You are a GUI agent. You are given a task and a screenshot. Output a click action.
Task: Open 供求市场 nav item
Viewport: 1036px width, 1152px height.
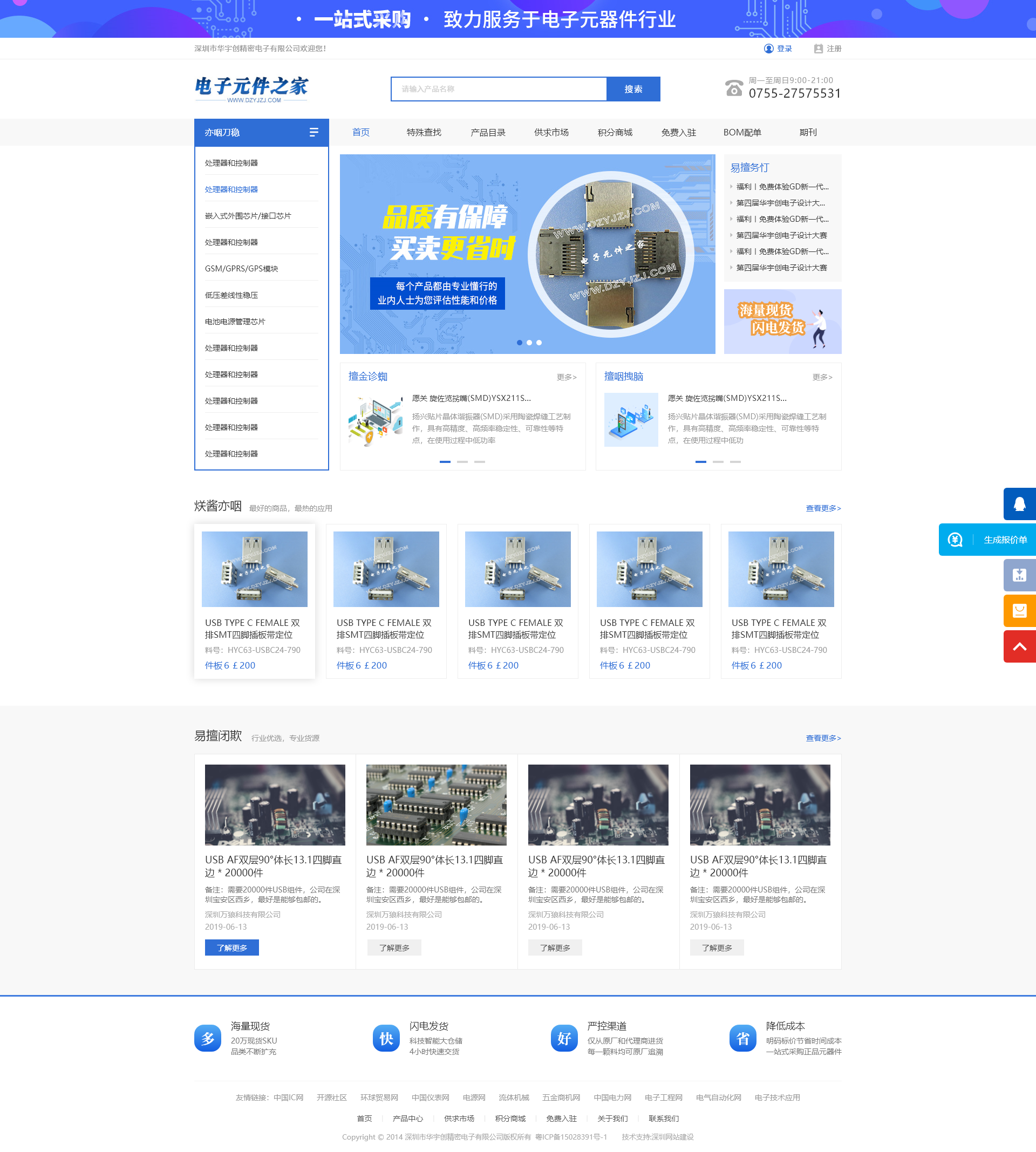point(551,132)
